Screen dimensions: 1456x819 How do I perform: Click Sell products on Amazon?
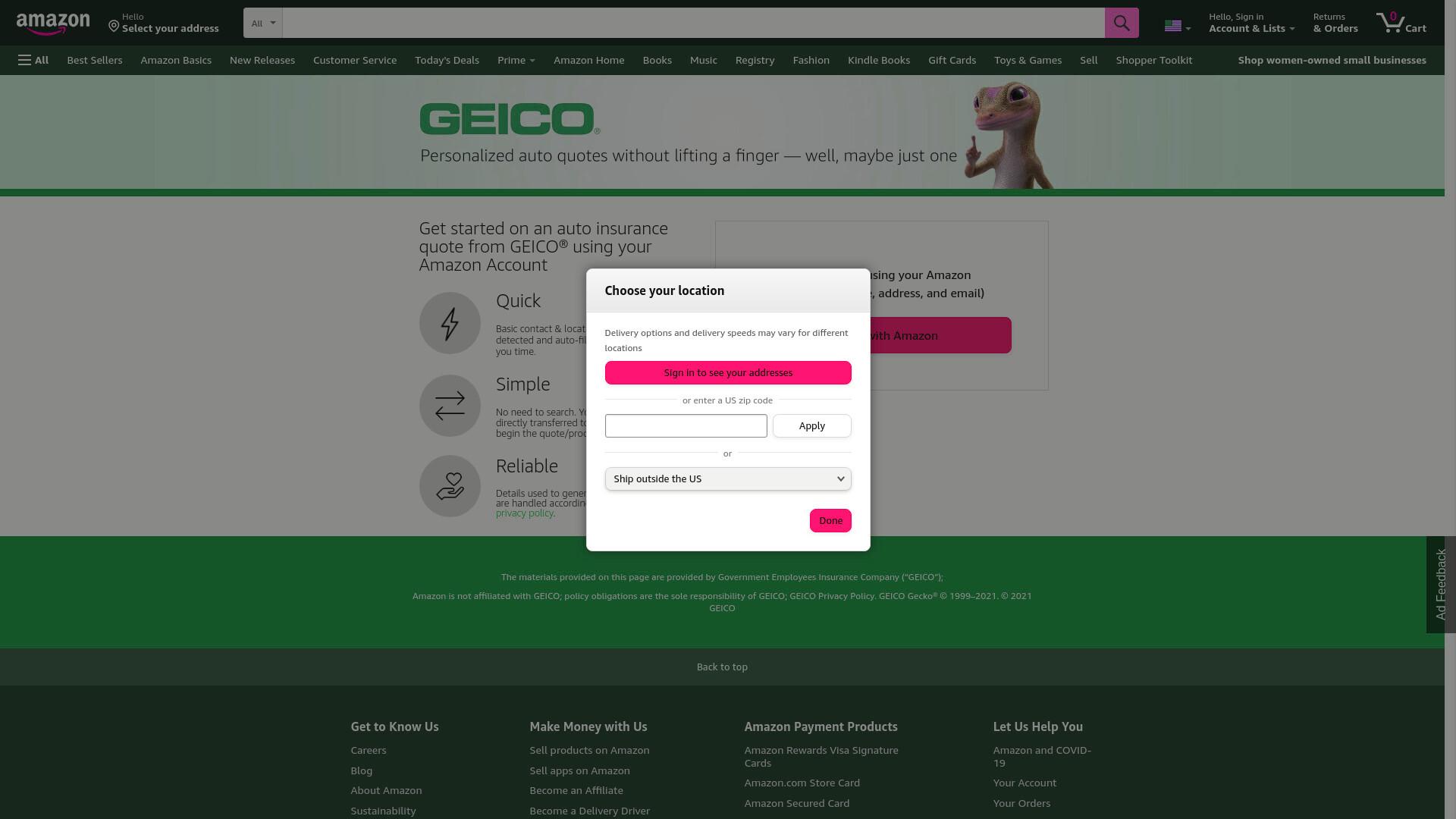click(x=589, y=750)
